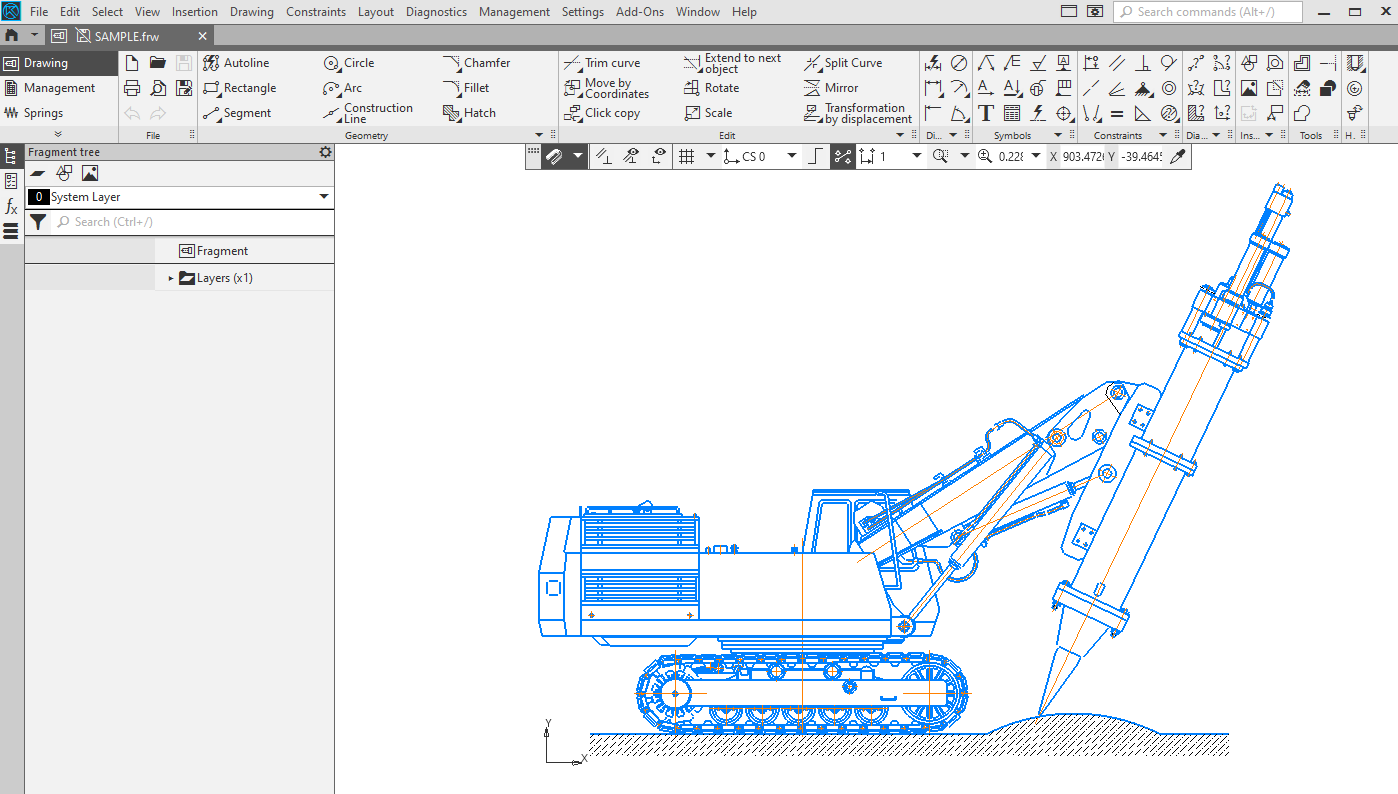
Task: Select the Autoline tool
Action: pos(236,63)
